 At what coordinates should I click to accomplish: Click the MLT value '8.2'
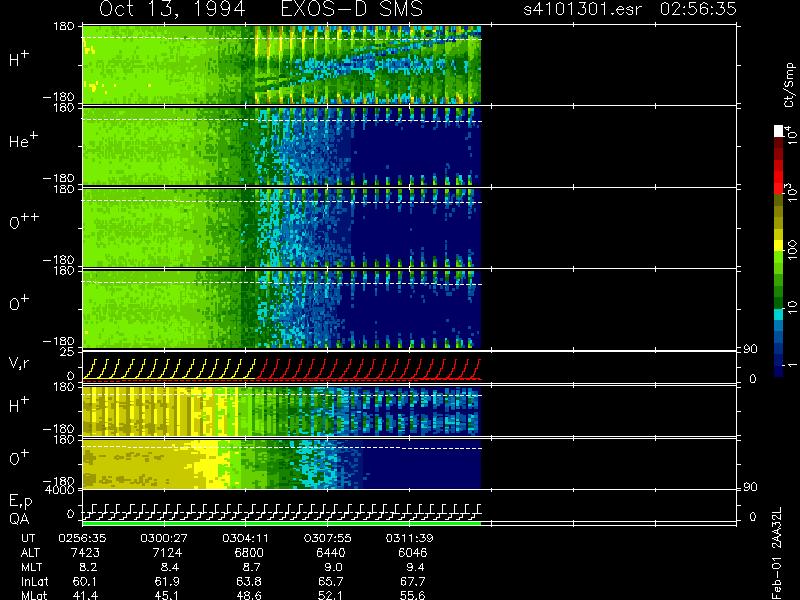pos(89,567)
